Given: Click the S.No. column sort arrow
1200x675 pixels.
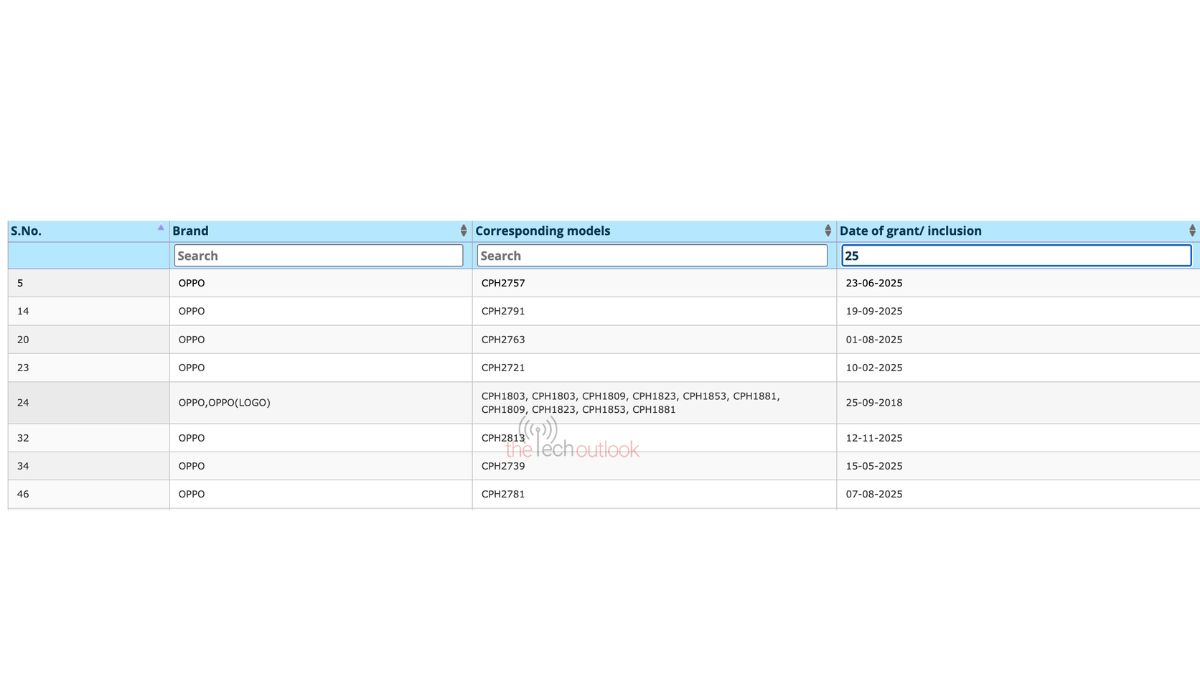Looking at the screenshot, I should click(x=160, y=228).
